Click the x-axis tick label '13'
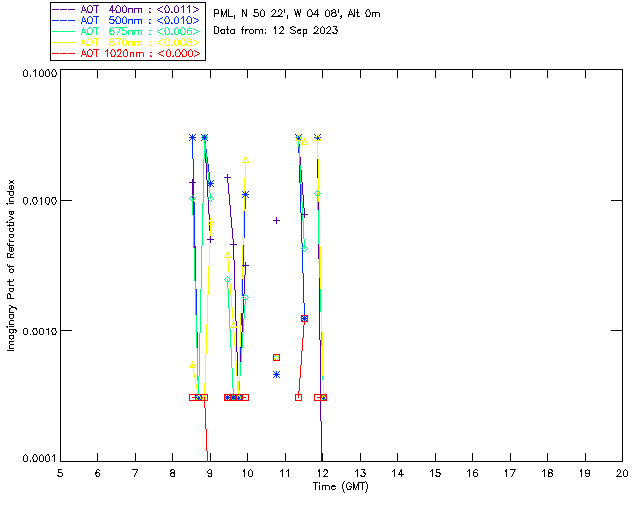The width and height of the screenshot is (640, 512). pyautogui.click(x=360, y=473)
